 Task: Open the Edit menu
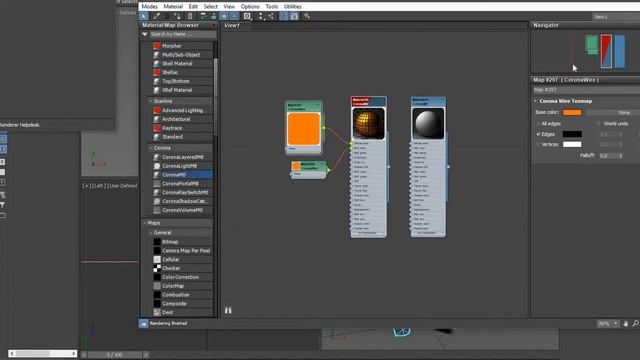(x=193, y=7)
